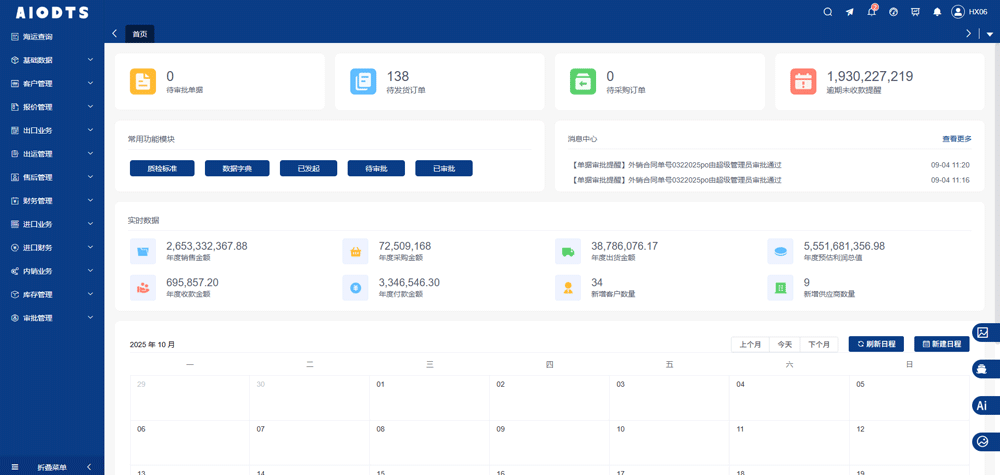The image size is (1000, 475).
Task: Open the floating Ai assistant button
Action: tap(983, 405)
